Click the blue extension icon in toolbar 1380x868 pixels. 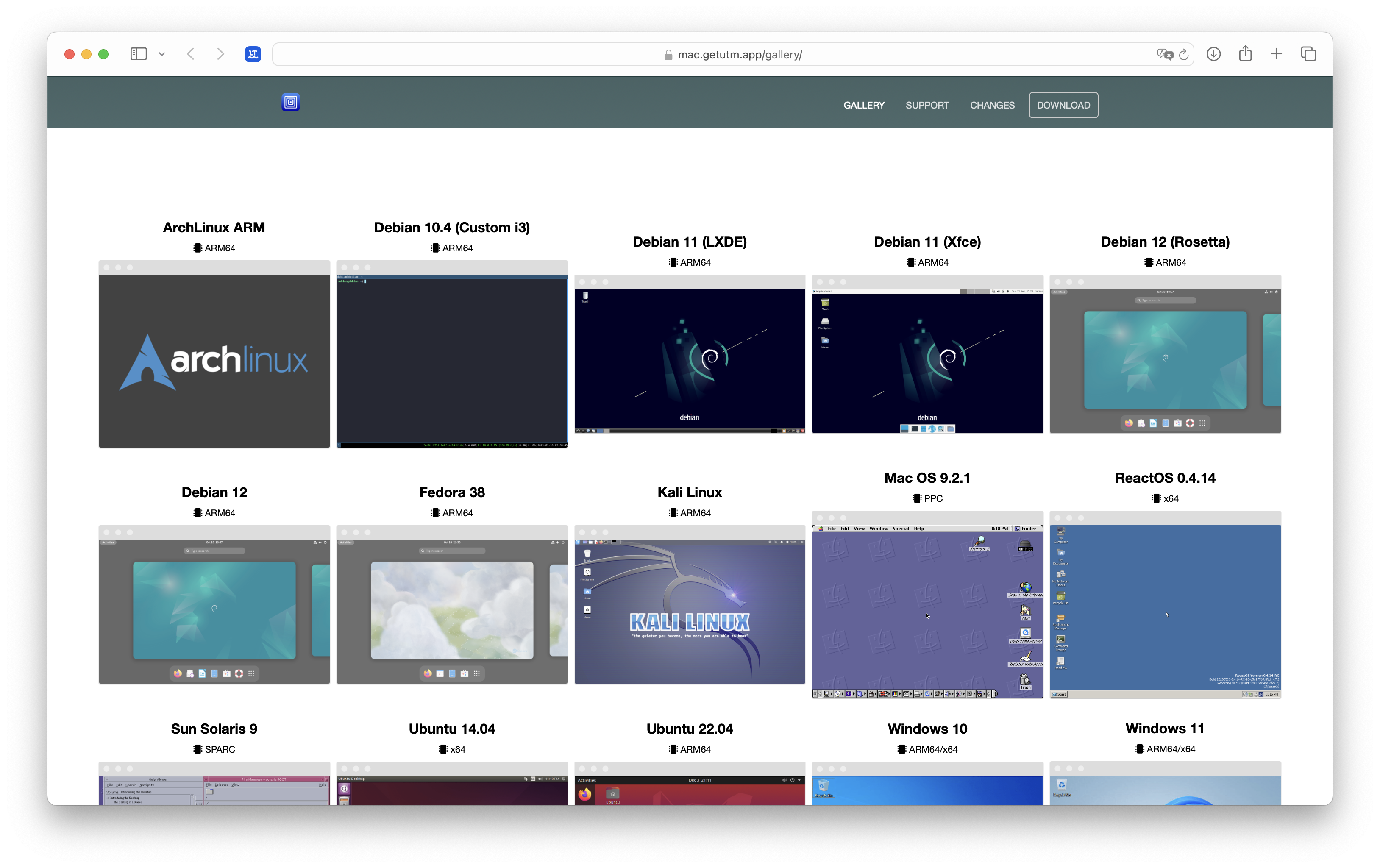point(253,54)
